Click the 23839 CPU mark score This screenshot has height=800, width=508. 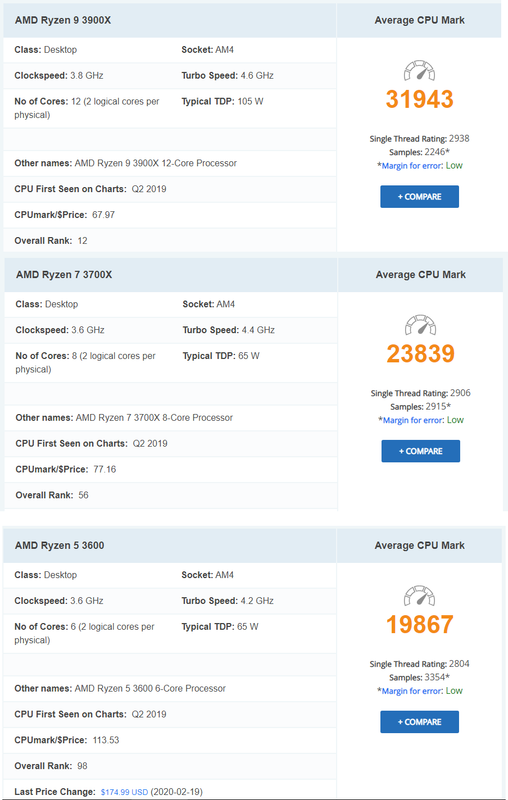click(x=420, y=354)
